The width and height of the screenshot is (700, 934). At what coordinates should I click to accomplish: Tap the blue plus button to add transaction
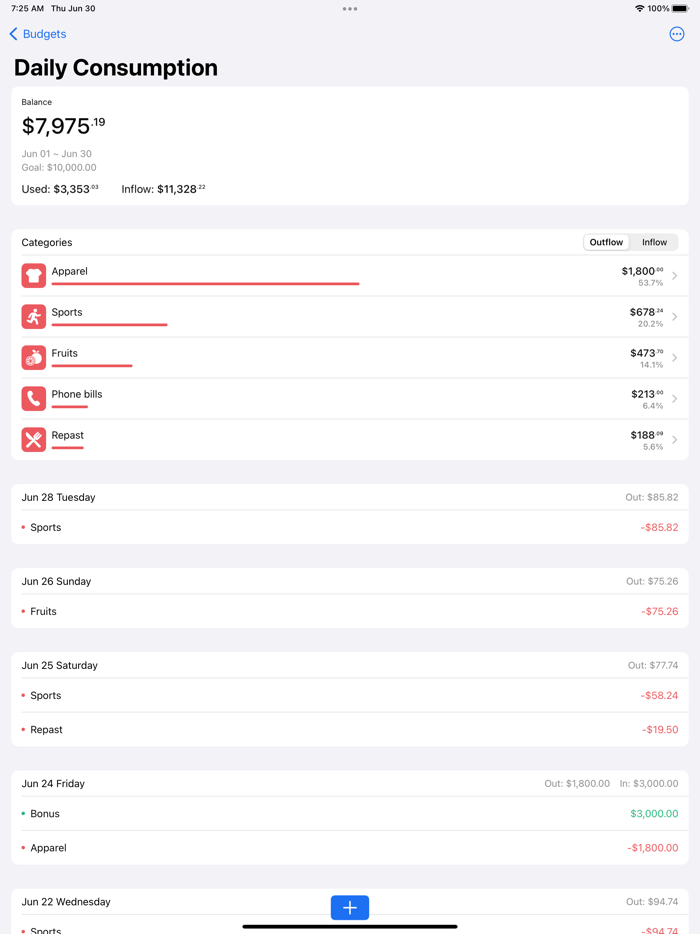(x=349, y=907)
